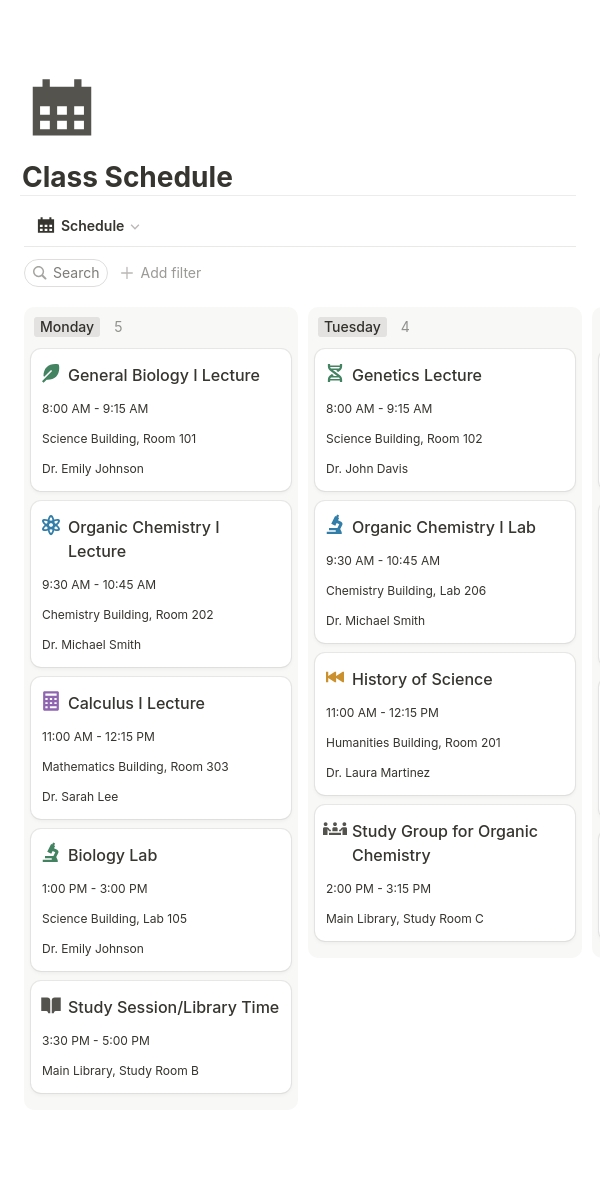Viewport: 600px width, 1200px height.
Task: Click the DNA icon on Genetics Lecture
Action: tap(335, 373)
